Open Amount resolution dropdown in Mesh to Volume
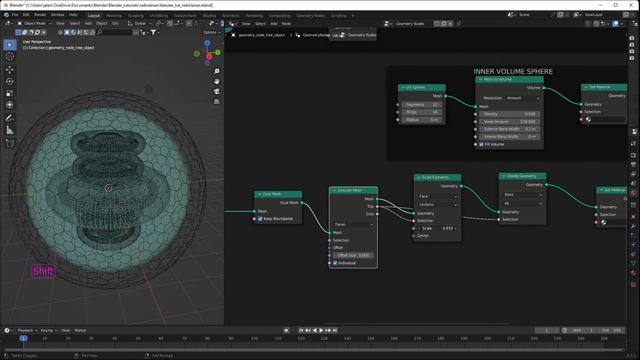This screenshot has width=640, height=360. click(523, 98)
